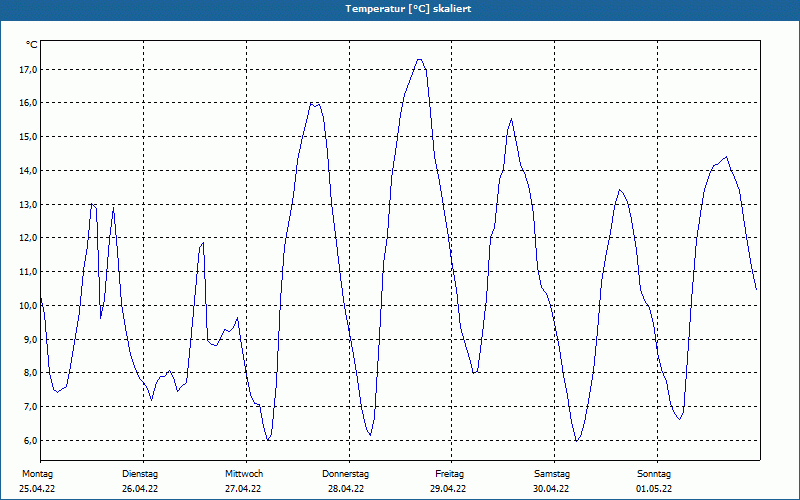This screenshot has width=800, height=500.
Task: Click the Donnerstag day label
Action: (345, 474)
